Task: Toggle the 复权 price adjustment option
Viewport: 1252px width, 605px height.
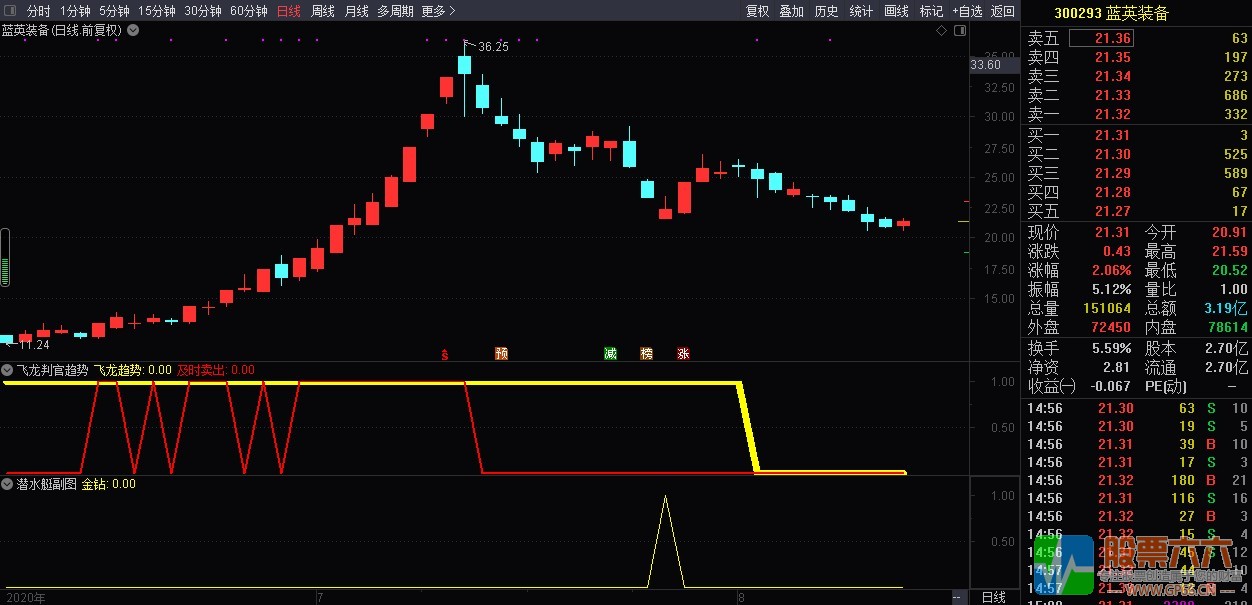Action: pos(758,11)
